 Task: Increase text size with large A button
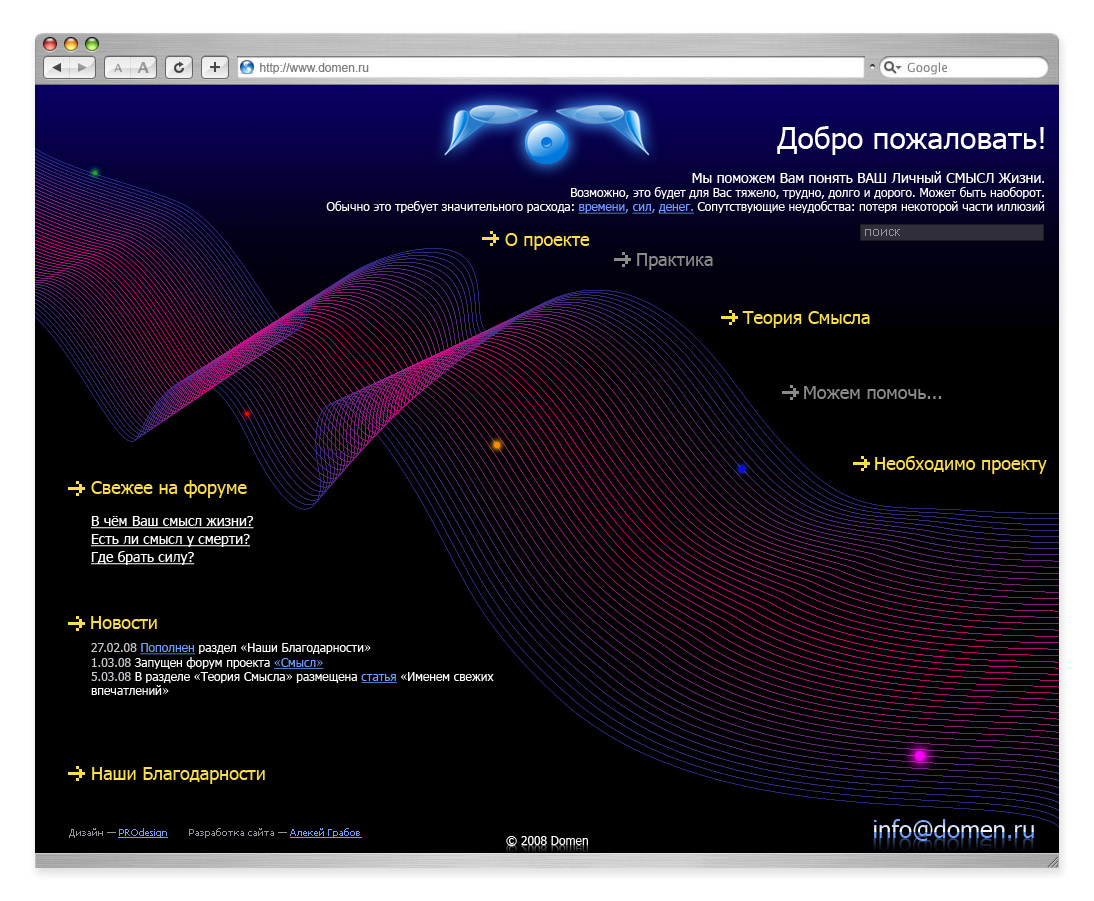tap(144, 68)
